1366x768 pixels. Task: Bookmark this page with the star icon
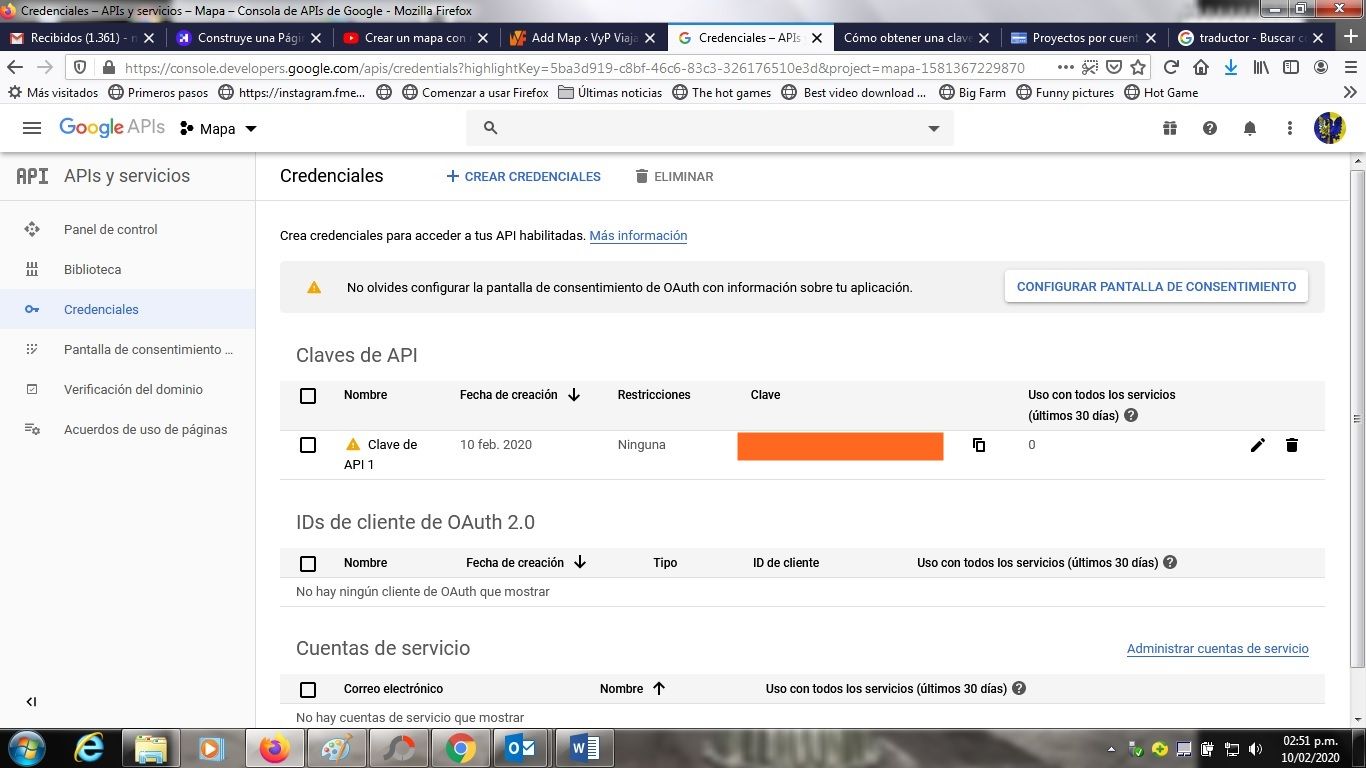click(x=1138, y=67)
